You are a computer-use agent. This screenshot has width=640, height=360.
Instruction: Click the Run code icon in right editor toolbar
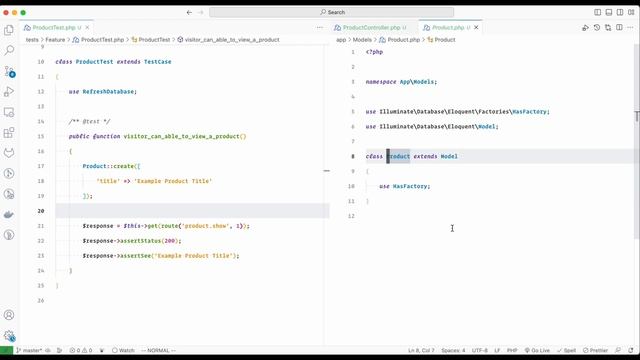585,27
